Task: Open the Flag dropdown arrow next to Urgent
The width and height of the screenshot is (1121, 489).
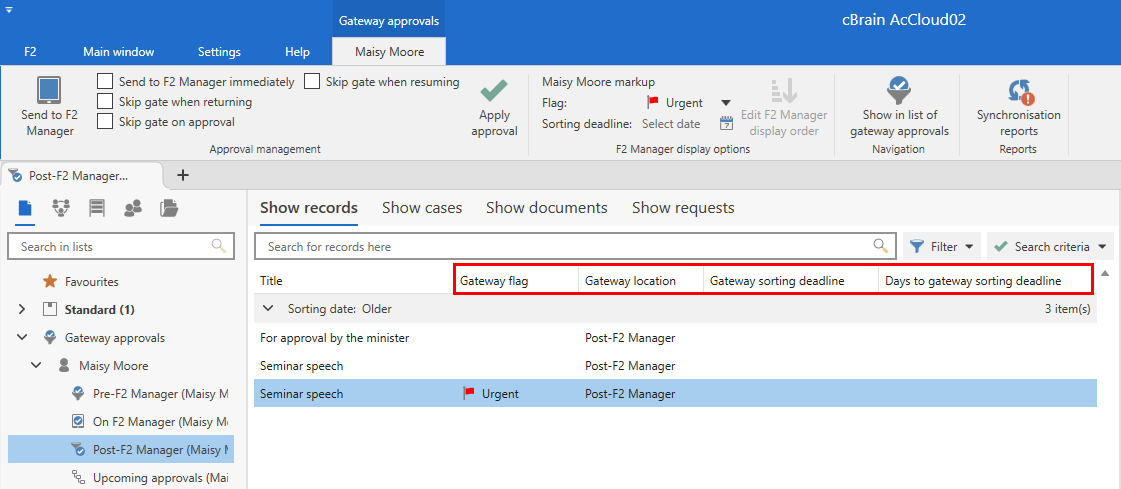Action: pos(726,103)
